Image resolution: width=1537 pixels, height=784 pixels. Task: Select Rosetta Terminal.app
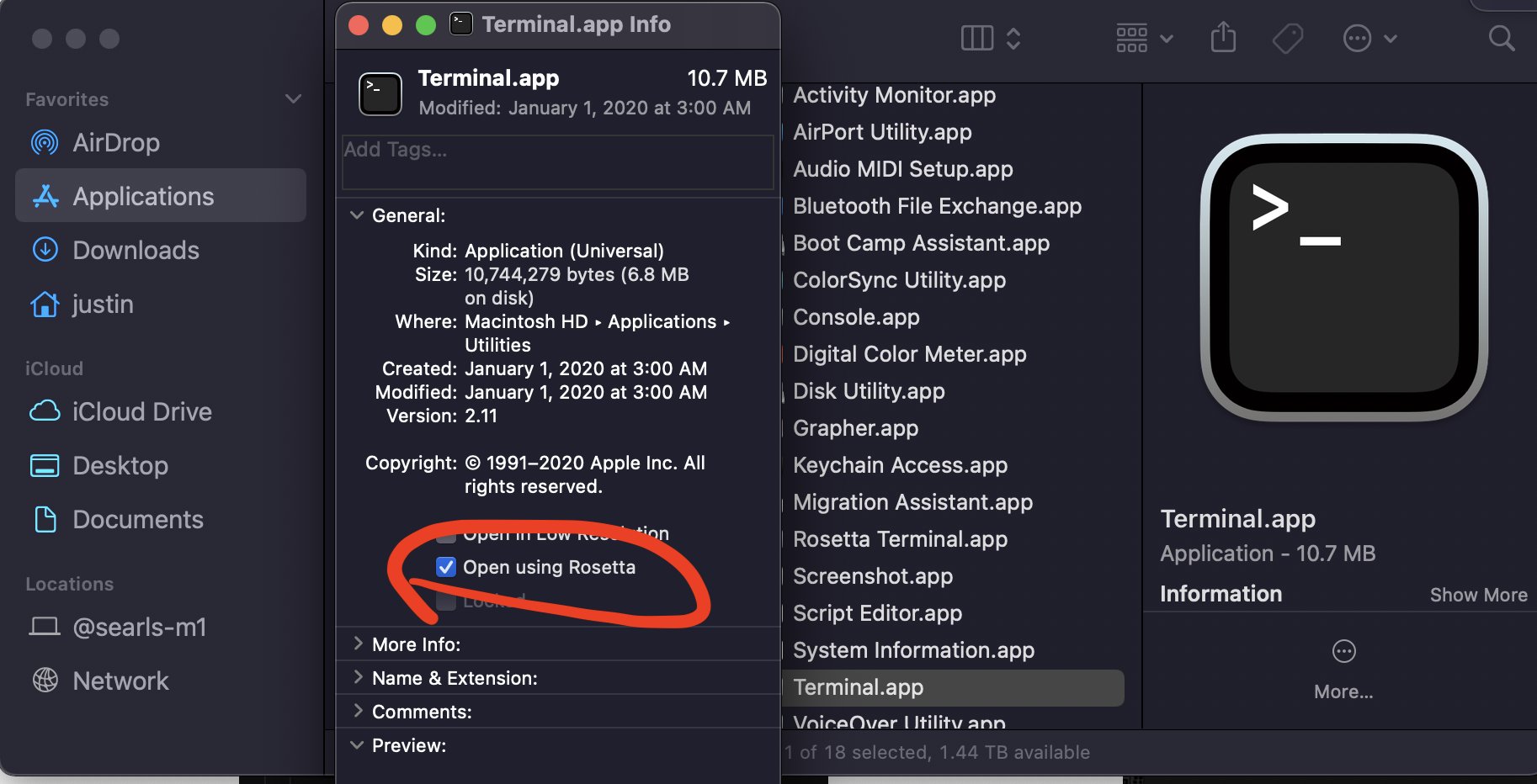[x=900, y=539]
